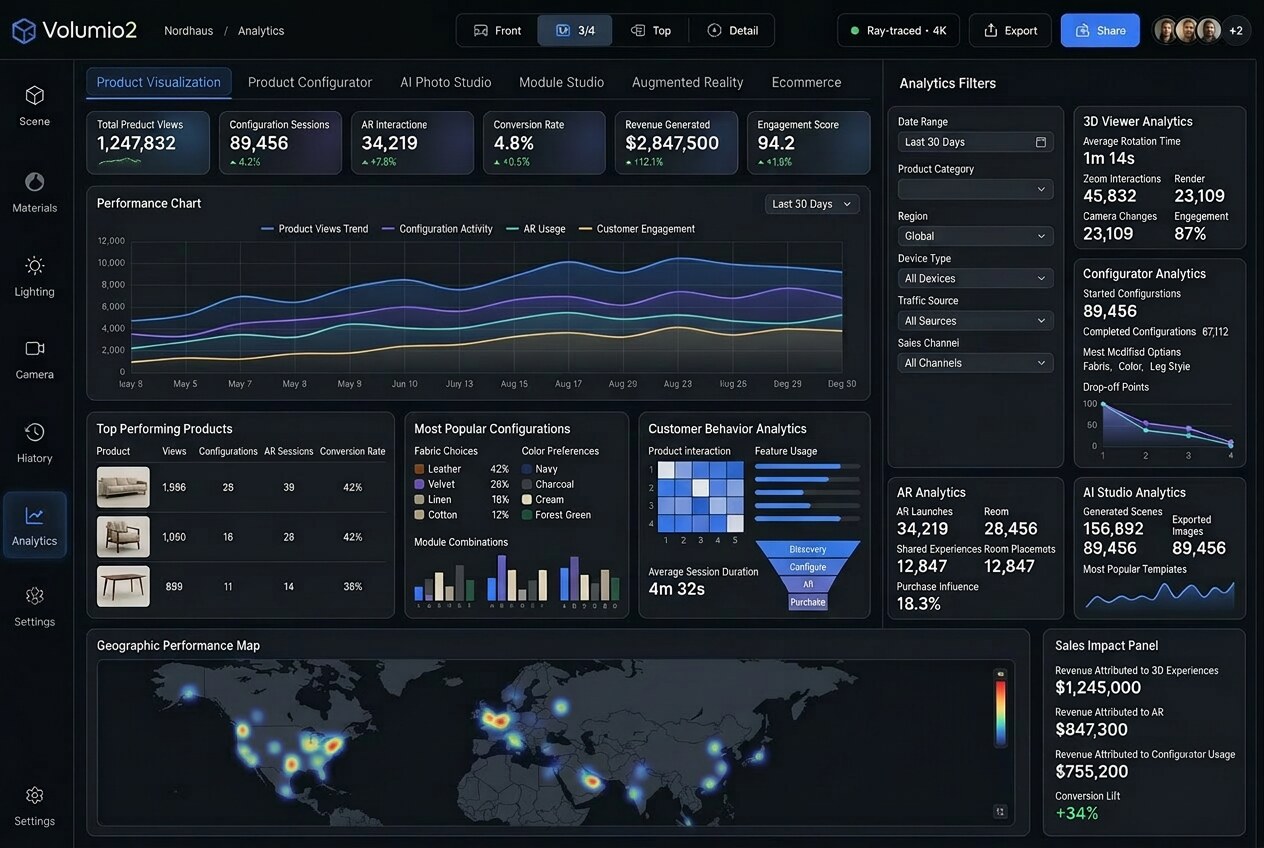The image size is (1264, 848).
Task: Switch to Top view
Action: [651, 30]
